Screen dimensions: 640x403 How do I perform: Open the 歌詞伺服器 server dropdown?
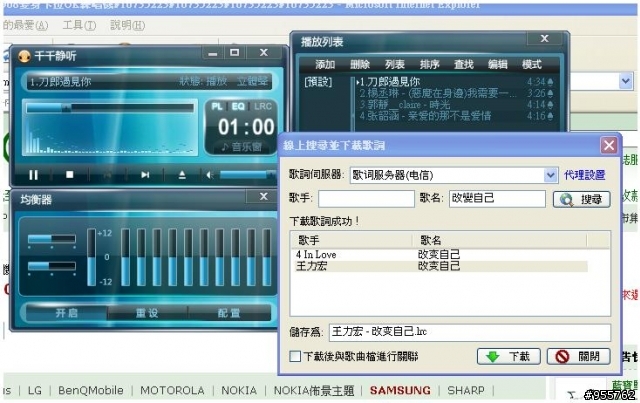pos(550,175)
